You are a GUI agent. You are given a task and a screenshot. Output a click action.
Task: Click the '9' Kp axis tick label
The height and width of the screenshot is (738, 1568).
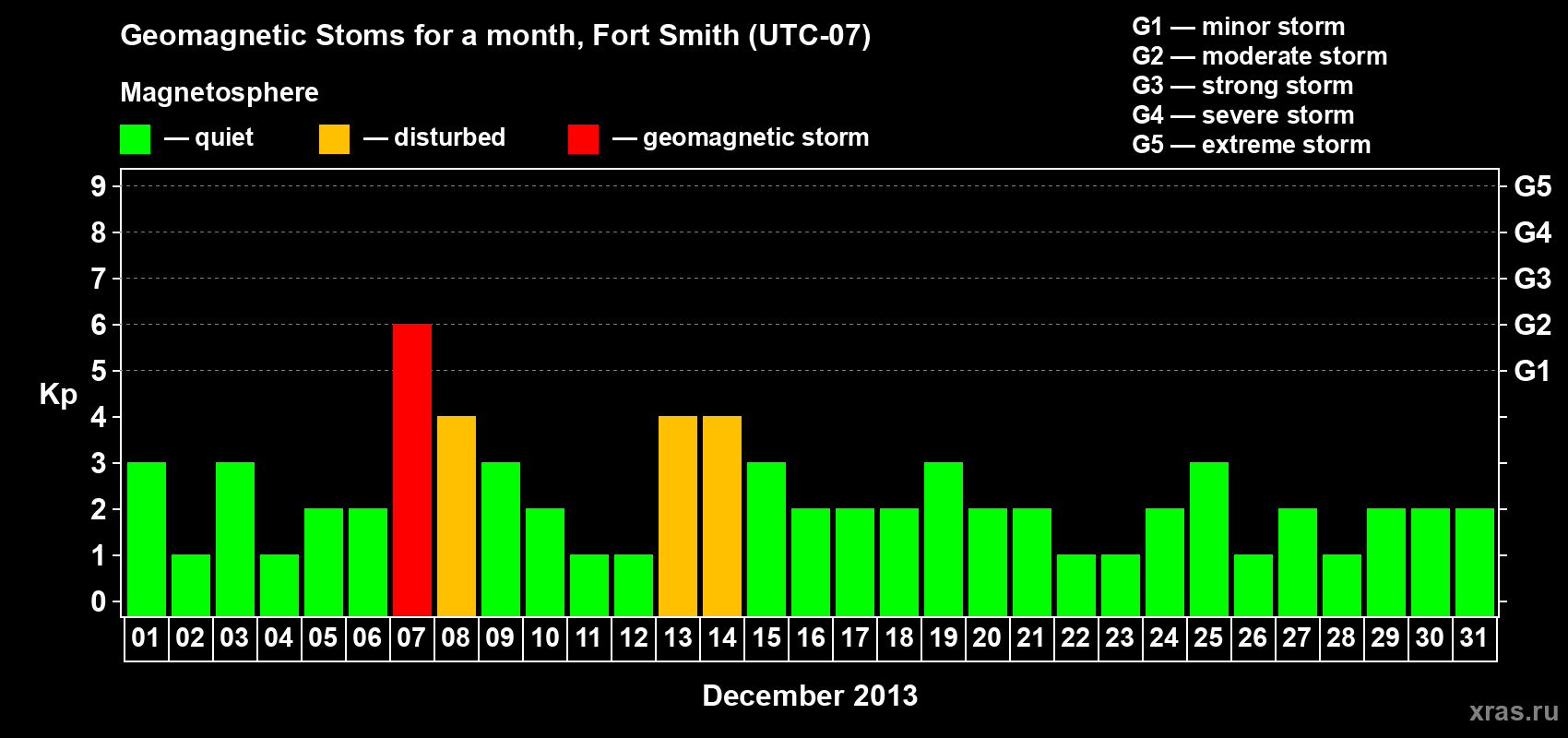[x=99, y=186]
